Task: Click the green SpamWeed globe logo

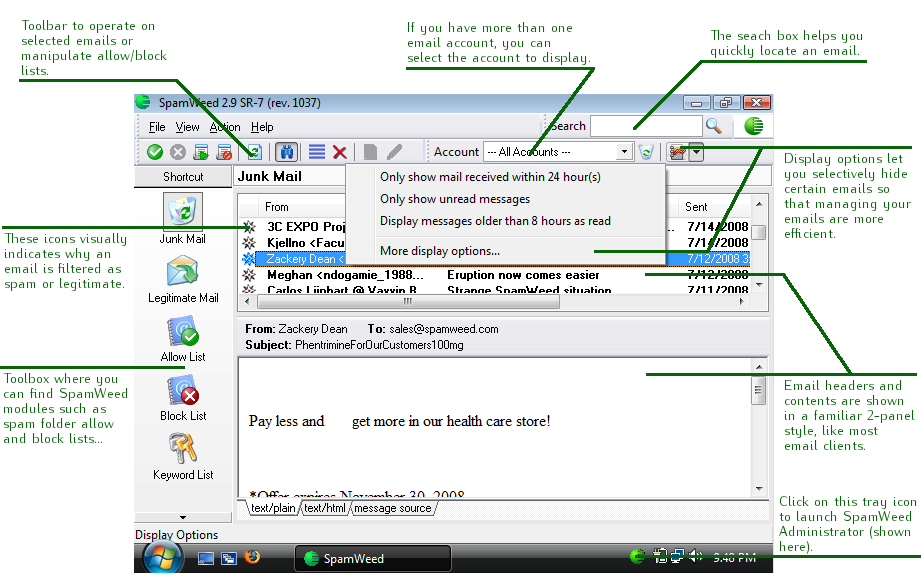Action: 754,126
